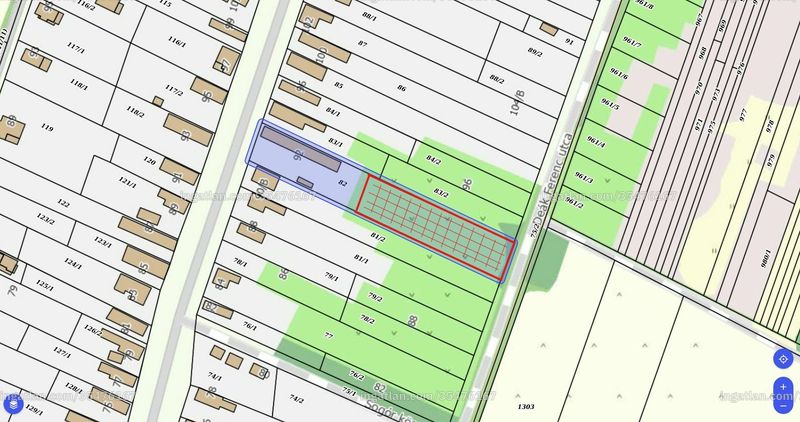Select parcel 117/2 on the map
Viewport: 800px width, 422px height.
pos(174,91)
